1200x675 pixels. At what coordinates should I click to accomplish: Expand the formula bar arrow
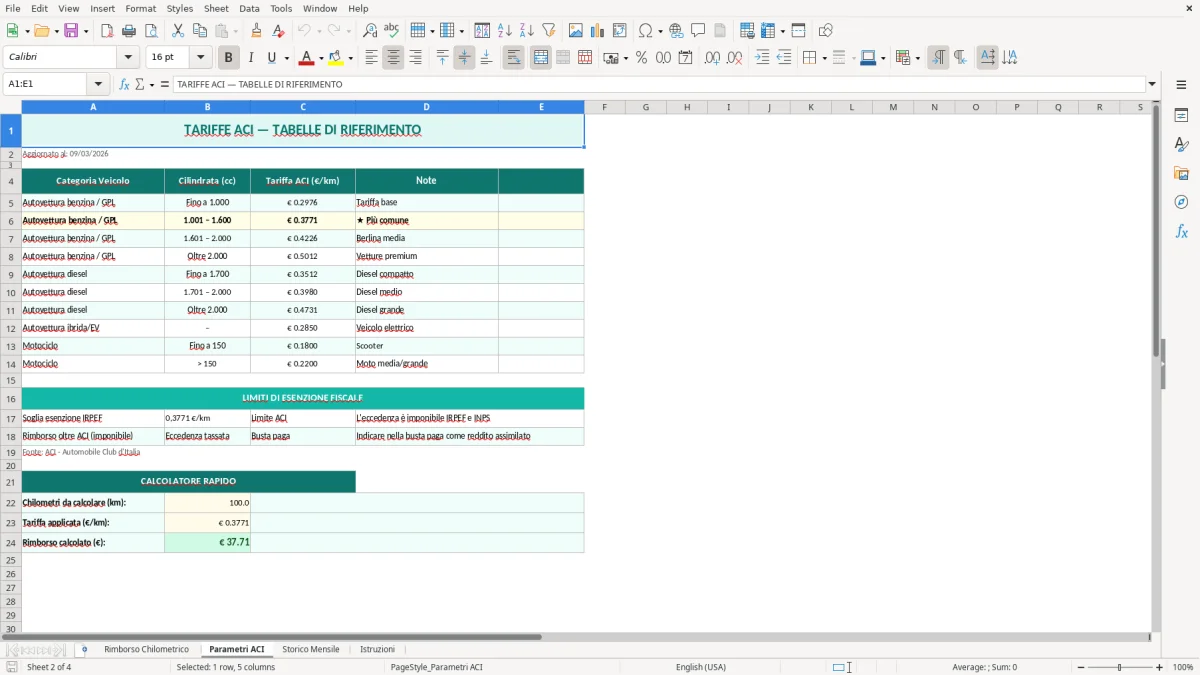coord(1152,84)
